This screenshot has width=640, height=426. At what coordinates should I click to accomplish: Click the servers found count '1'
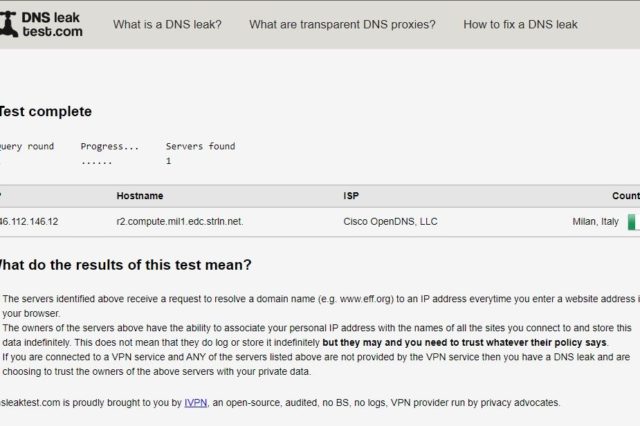tap(168, 161)
